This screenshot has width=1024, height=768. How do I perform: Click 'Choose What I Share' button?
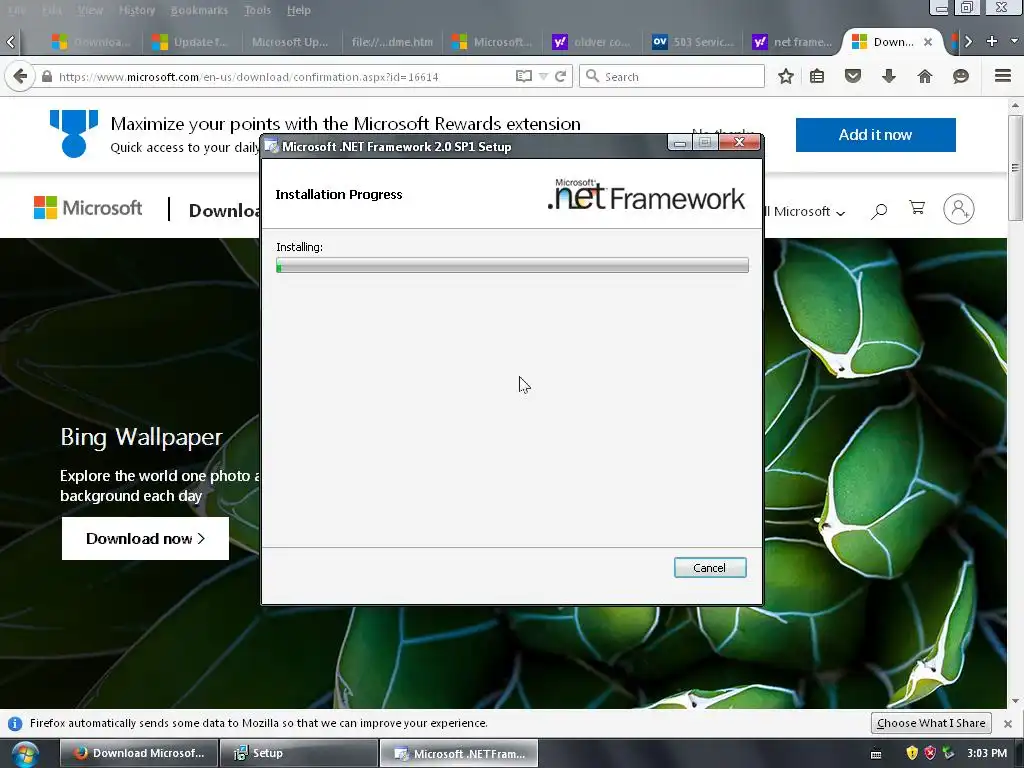pyautogui.click(x=931, y=723)
